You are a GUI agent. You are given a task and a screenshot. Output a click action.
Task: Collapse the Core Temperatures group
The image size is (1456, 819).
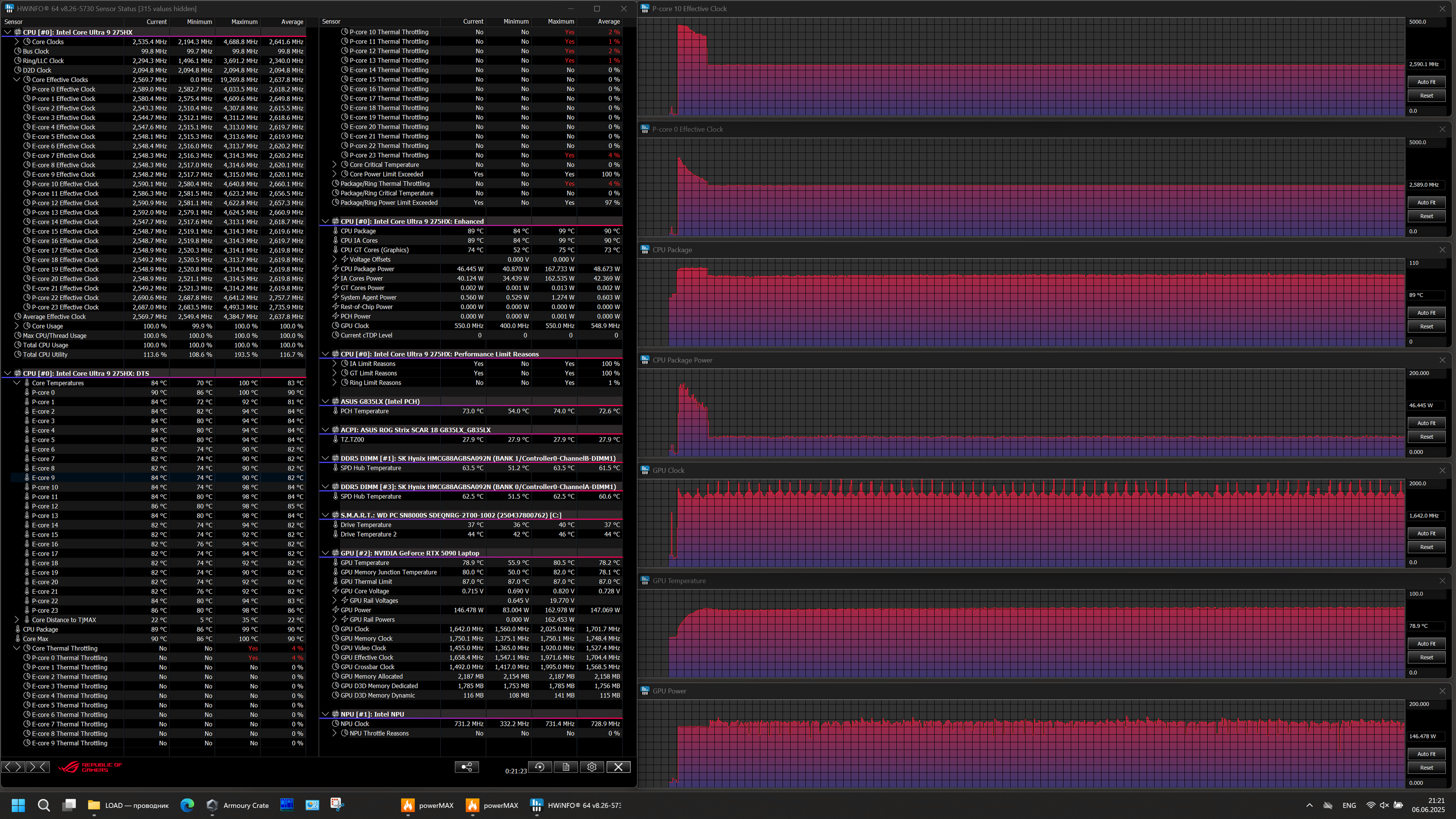pos(17,383)
